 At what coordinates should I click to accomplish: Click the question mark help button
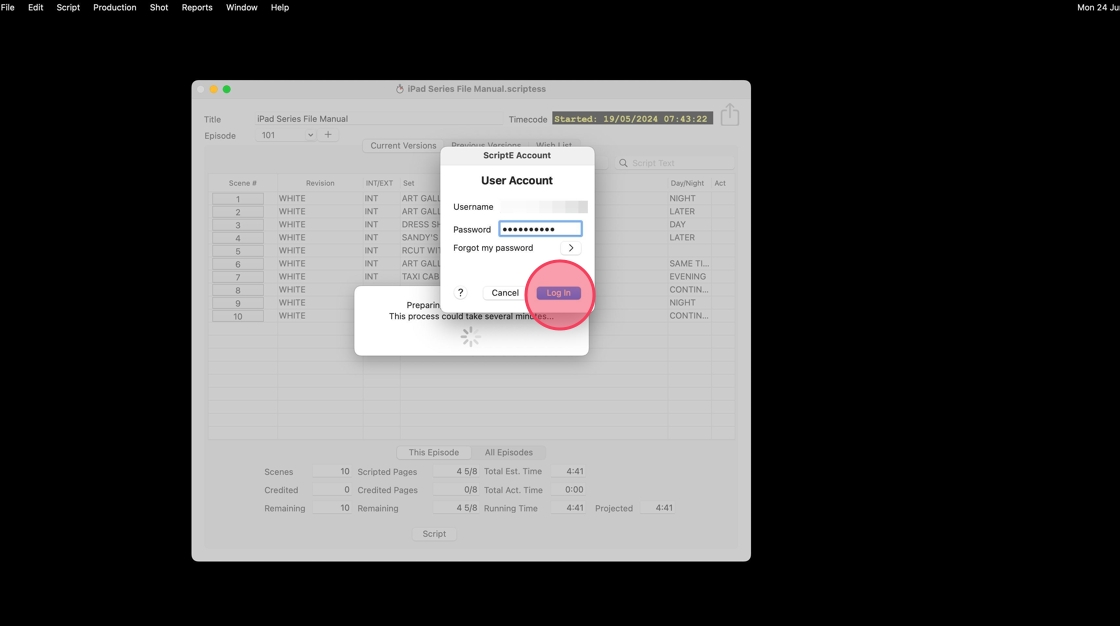(x=461, y=292)
